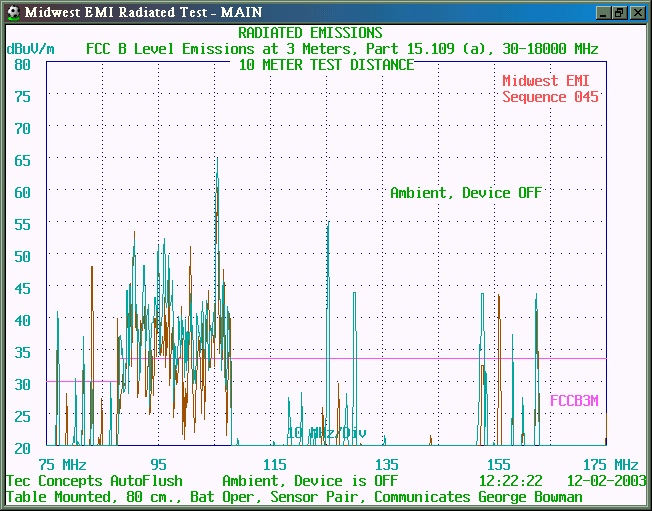
Task: Click the 10 MHz/Div scale label
Action: point(326,432)
